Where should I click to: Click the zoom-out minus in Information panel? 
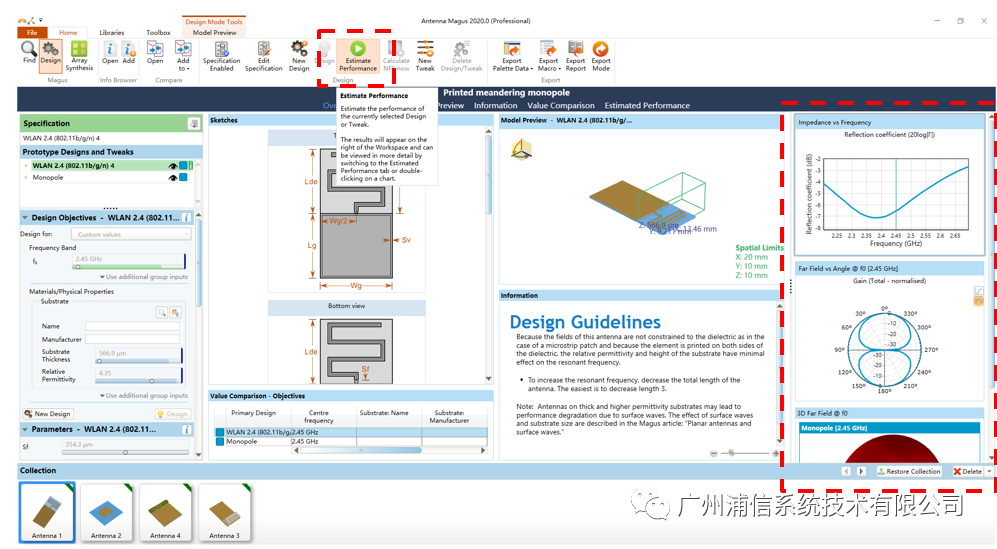coord(713,454)
